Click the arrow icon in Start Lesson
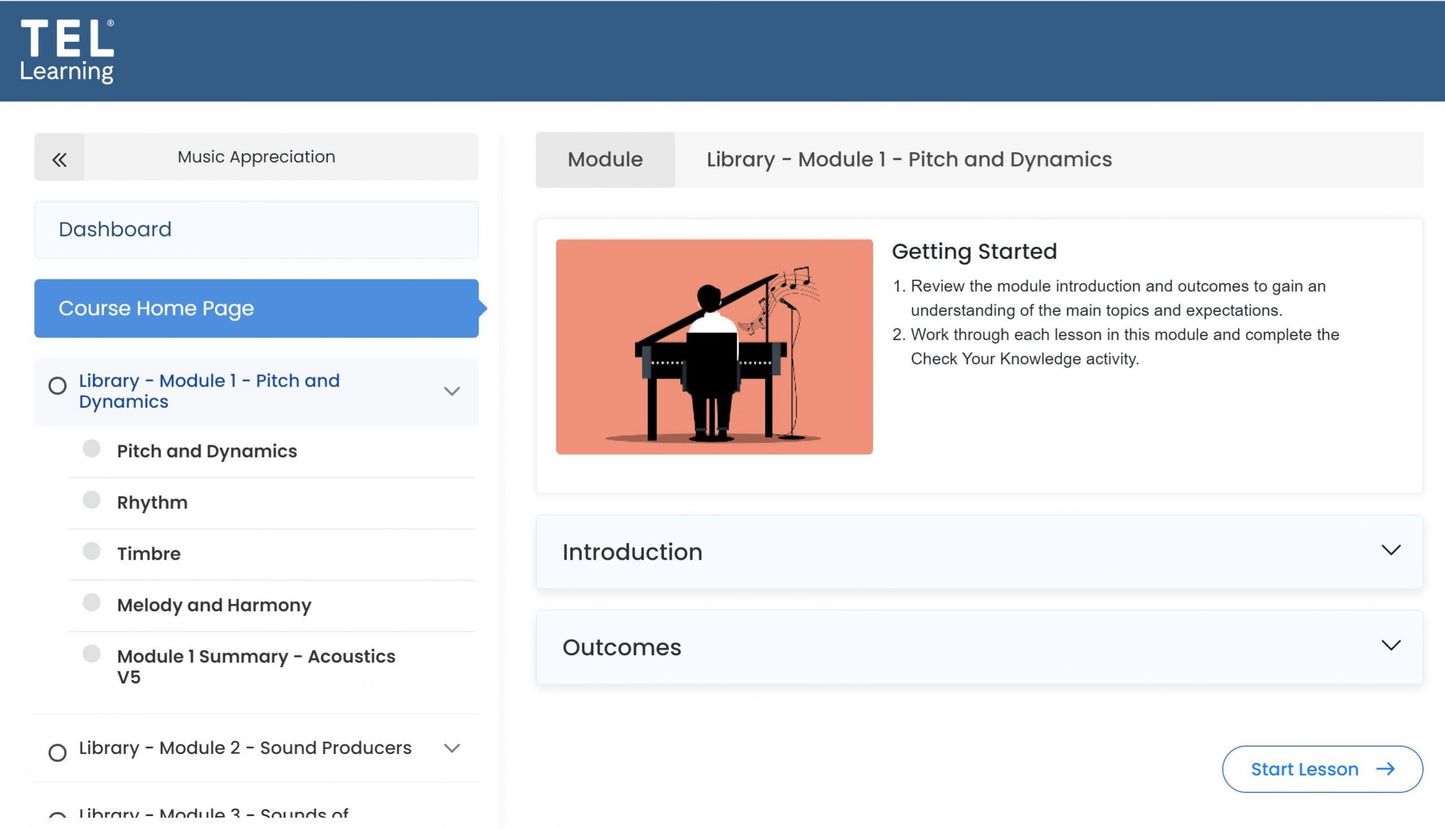Image resolution: width=1445 pixels, height=829 pixels. pyautogui.click(x=1385, y=769)
